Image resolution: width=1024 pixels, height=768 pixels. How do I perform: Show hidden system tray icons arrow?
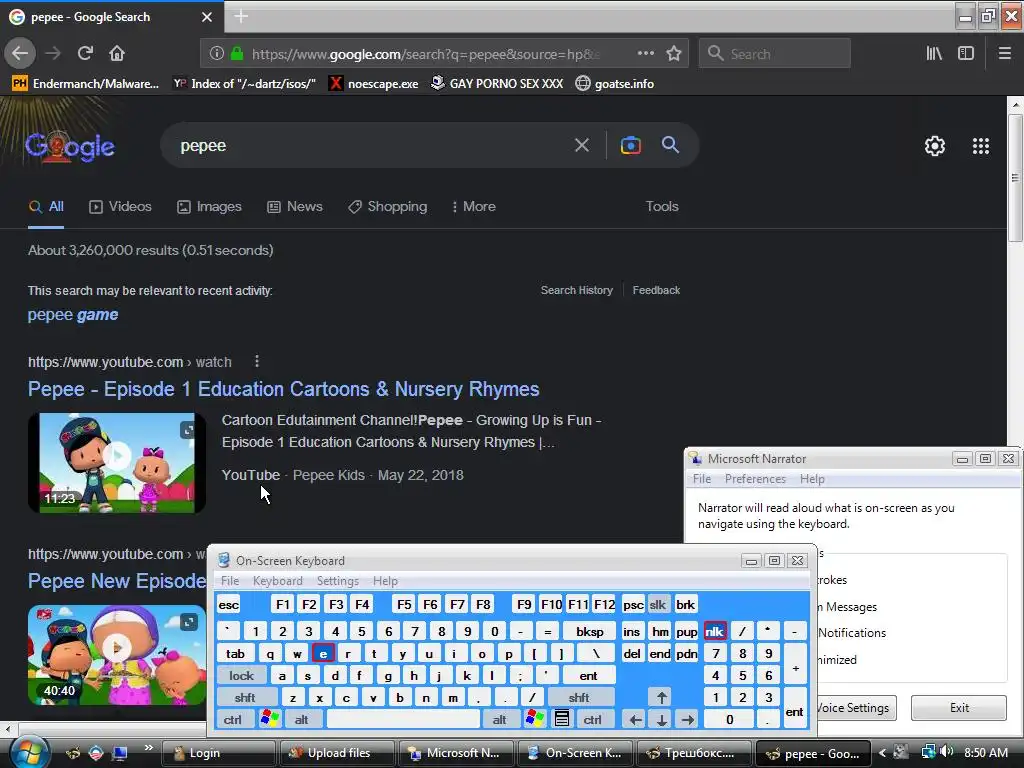click(x=882, y=753)
